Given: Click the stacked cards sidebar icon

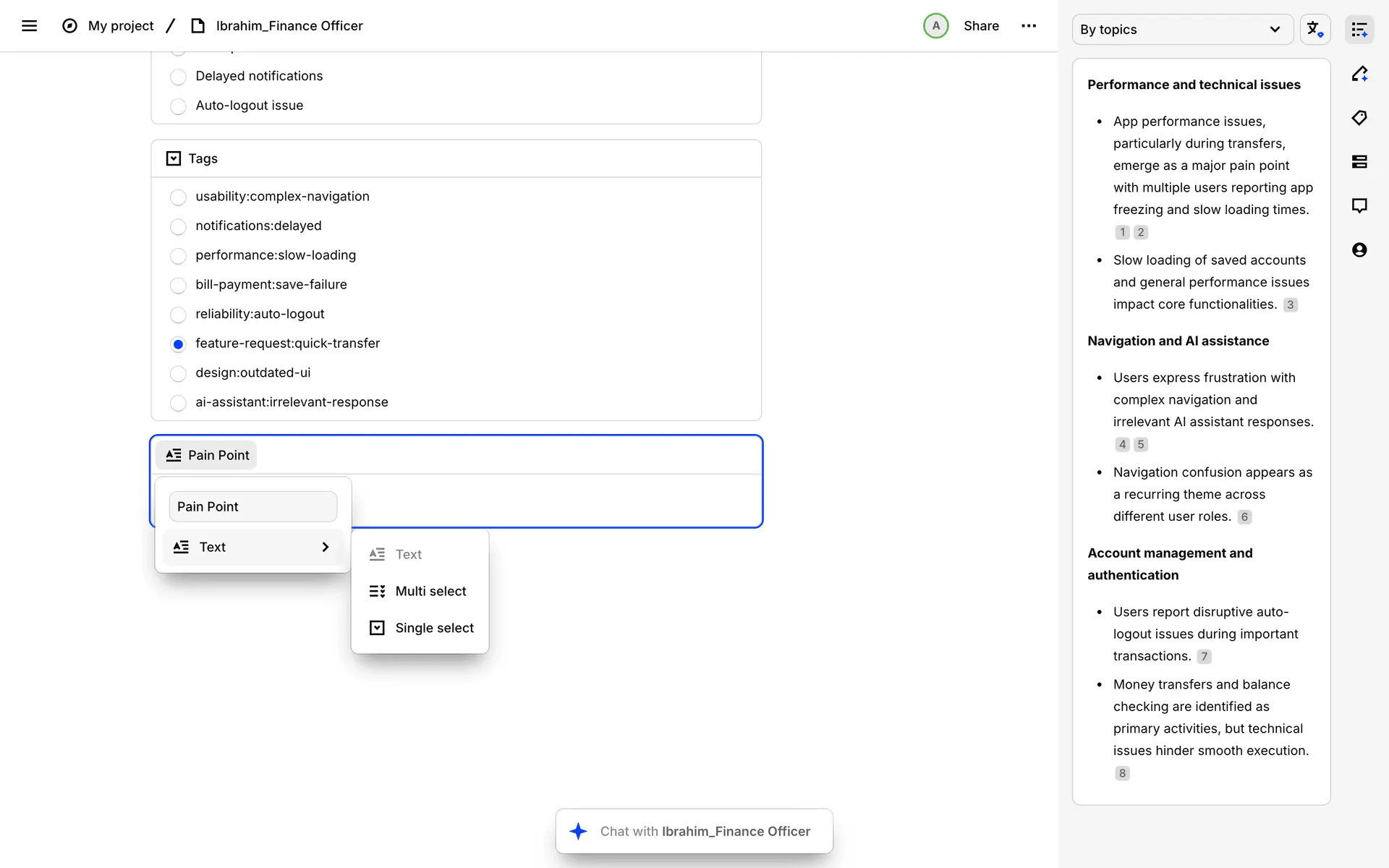Looking at the screenshot, I should pos(1359,162).
